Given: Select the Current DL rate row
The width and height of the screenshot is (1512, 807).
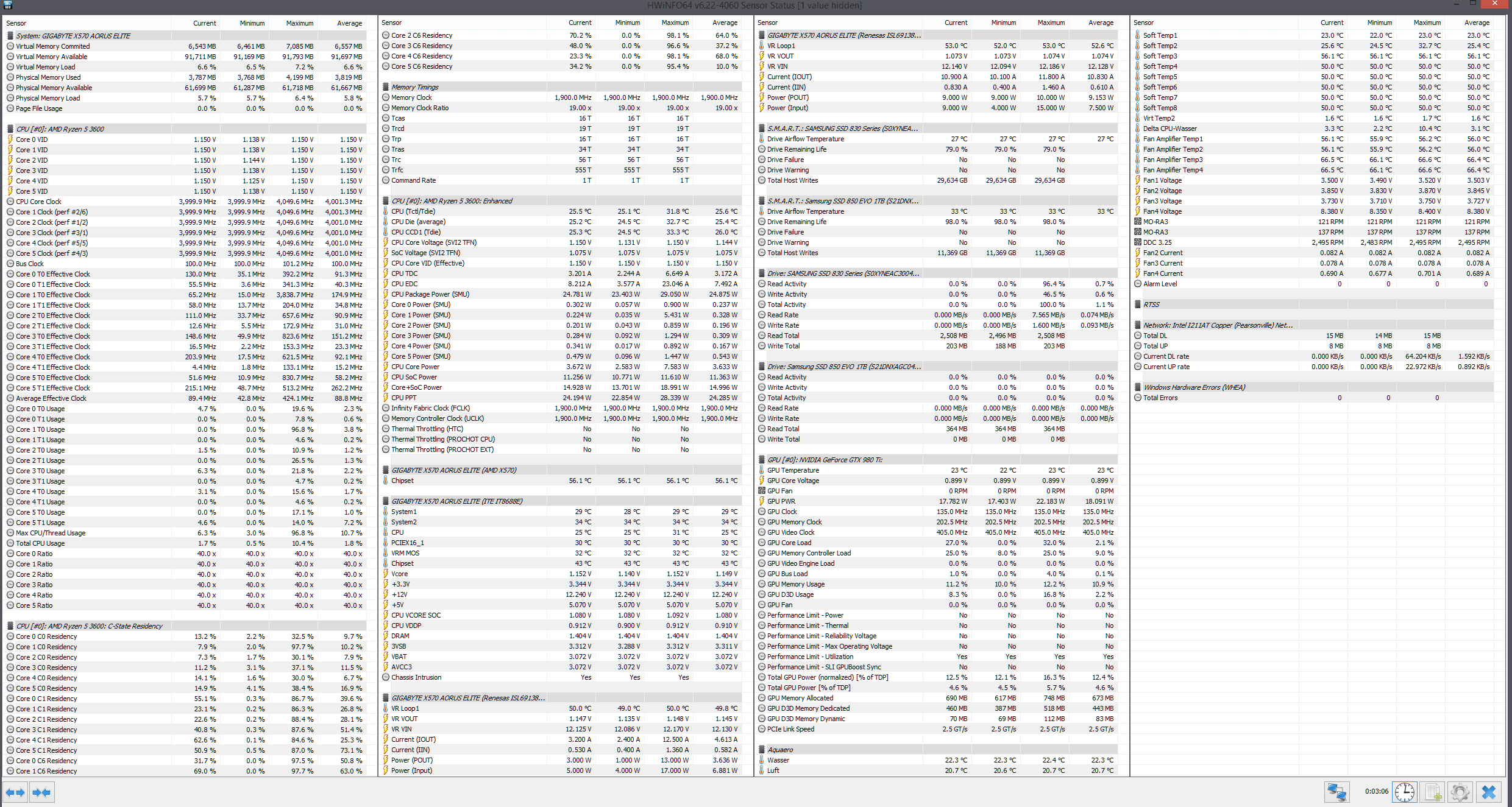Looking at the screenshot, I should pyautogui.click(x=1313, y=356).
